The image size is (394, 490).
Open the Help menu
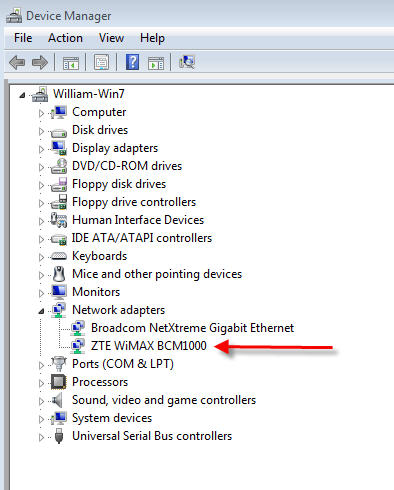coord(152,38)
